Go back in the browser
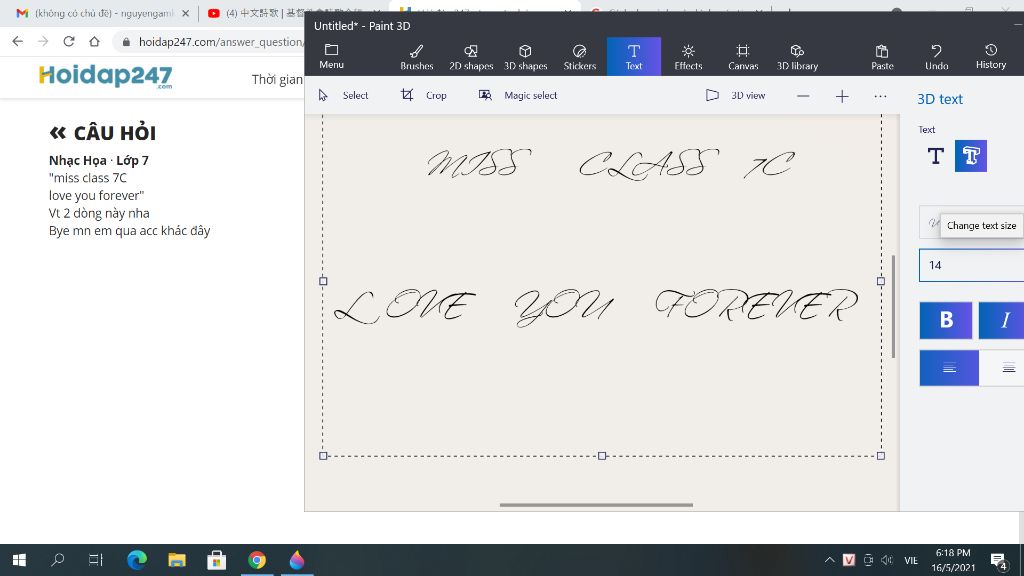1024x576 pixels. [x=18, y=41]
